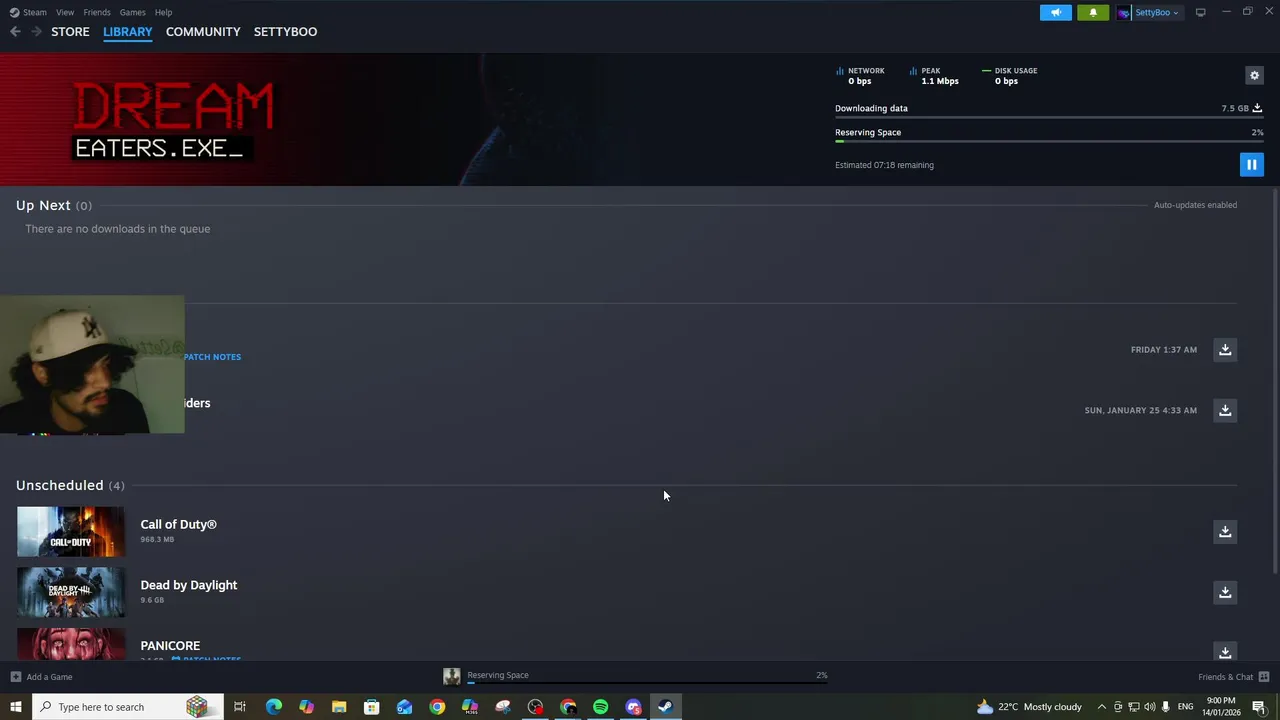Open Steam announcements megaphone button

coord(1055,12)
